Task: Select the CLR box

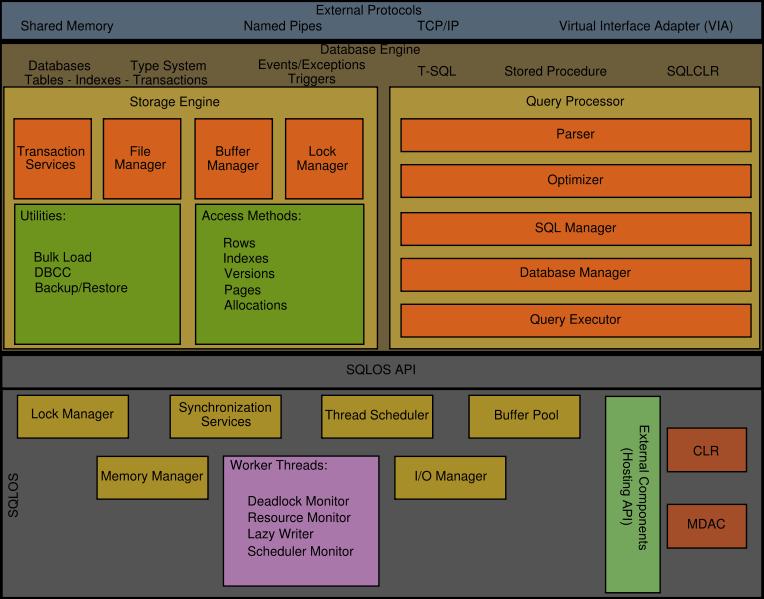Action: [x=707, y=450]
